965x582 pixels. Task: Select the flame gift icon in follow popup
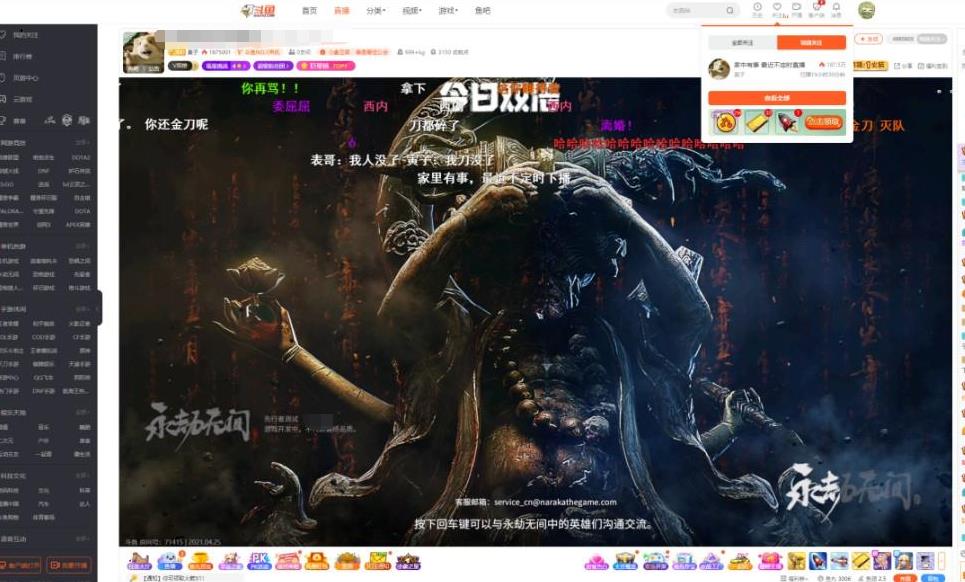click(724, 122)
